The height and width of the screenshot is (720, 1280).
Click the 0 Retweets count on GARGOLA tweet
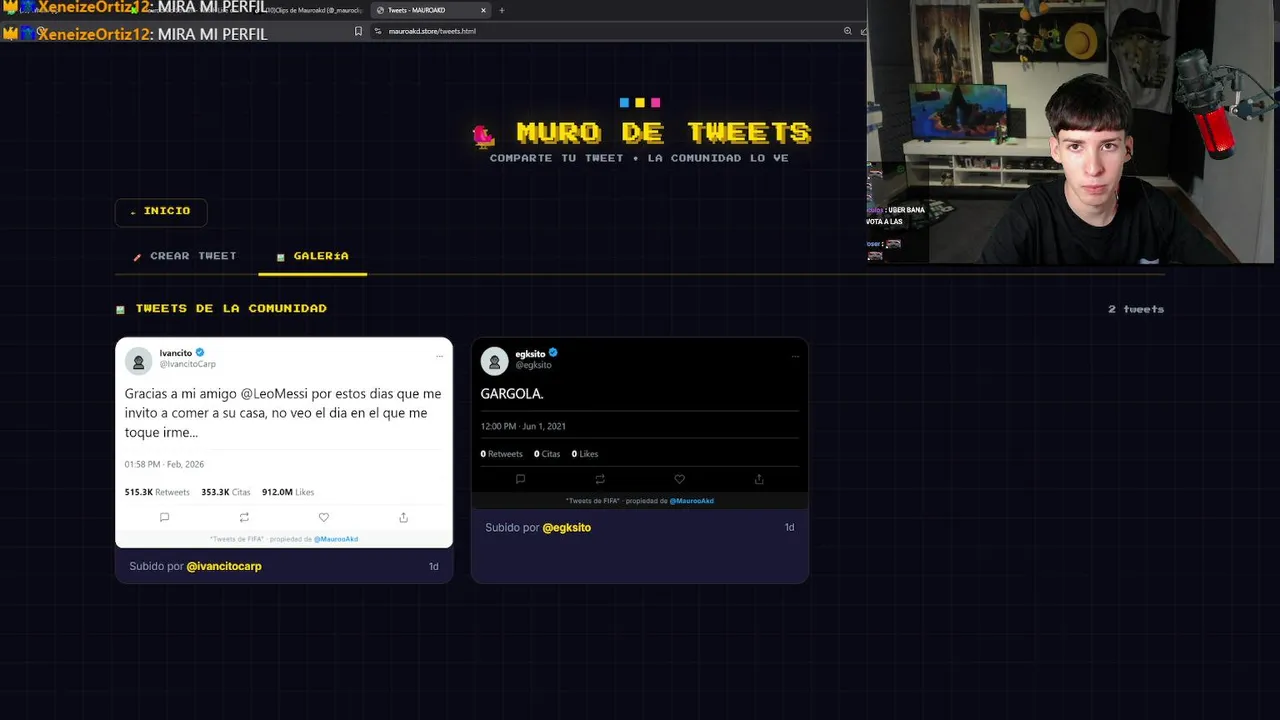point(502,454)
